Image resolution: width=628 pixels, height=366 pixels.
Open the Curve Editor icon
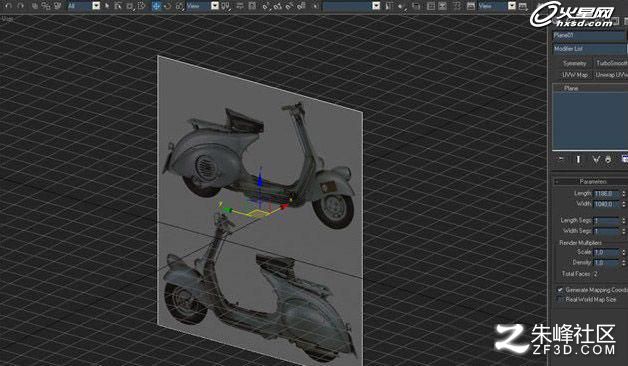pos(431,6)
